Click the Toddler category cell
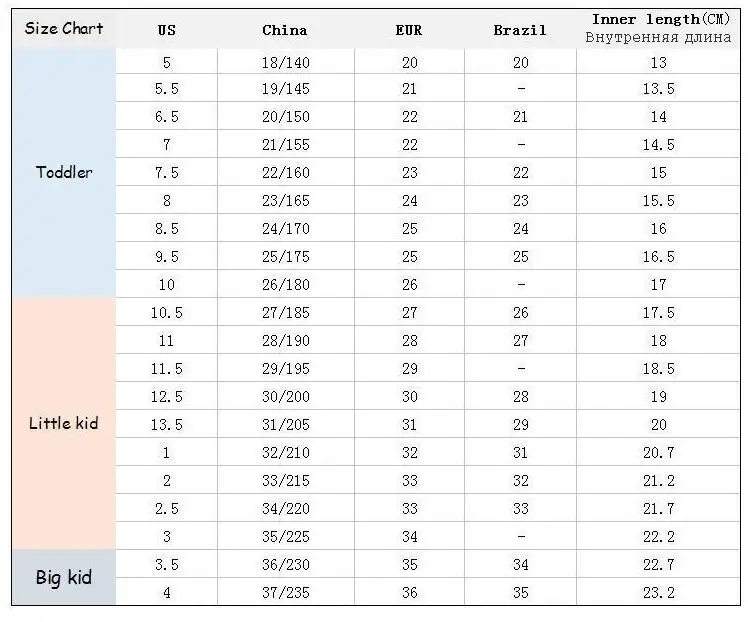 coord(63,172)
